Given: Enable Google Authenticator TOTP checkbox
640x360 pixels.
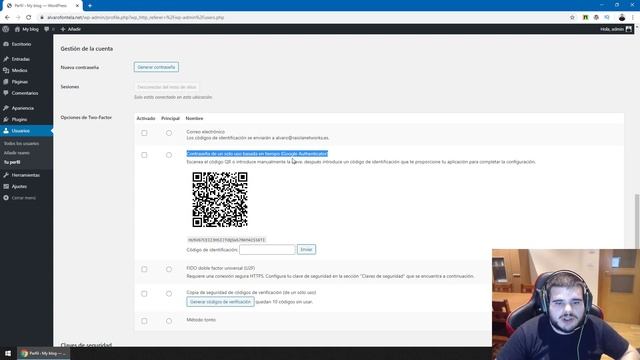Looking at the screenshot, I should [x=144, y=155].
